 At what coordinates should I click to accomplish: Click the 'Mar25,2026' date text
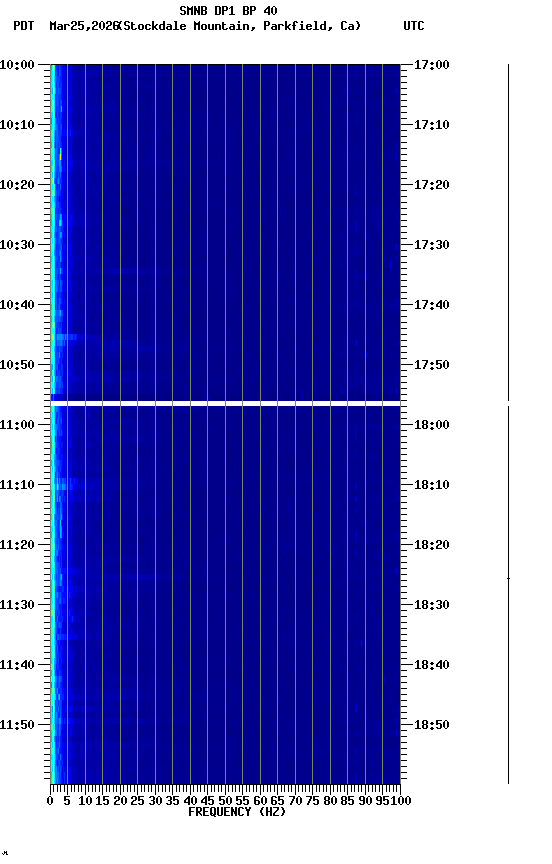click(84, 26)
